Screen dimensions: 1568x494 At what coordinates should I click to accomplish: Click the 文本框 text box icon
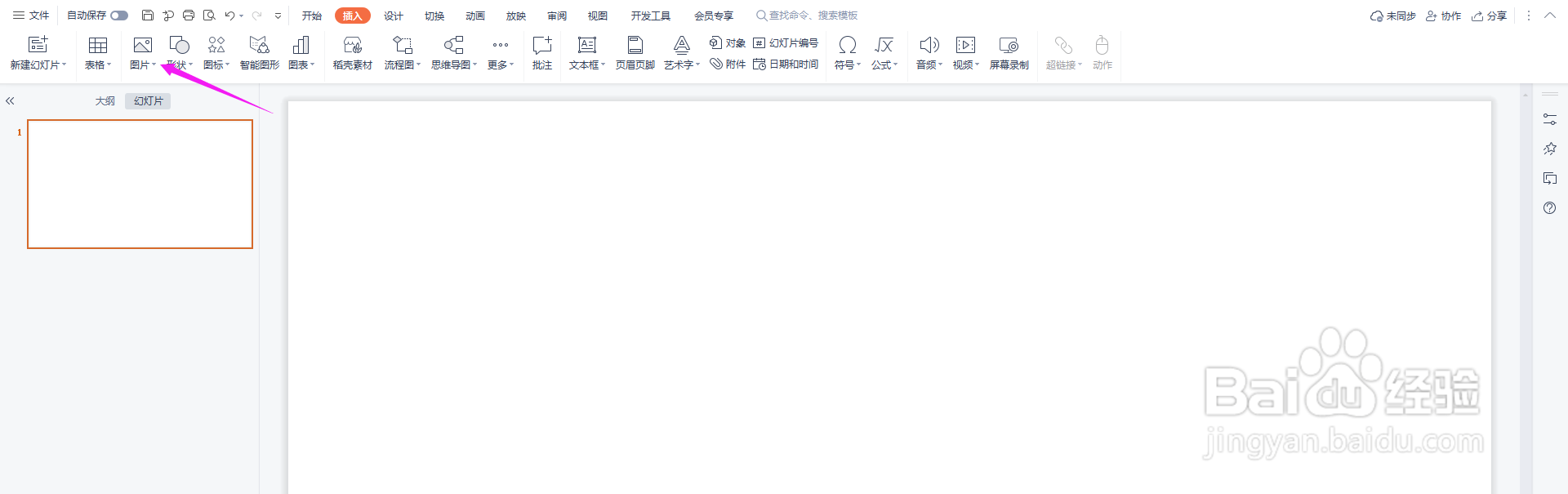[586, 45]
